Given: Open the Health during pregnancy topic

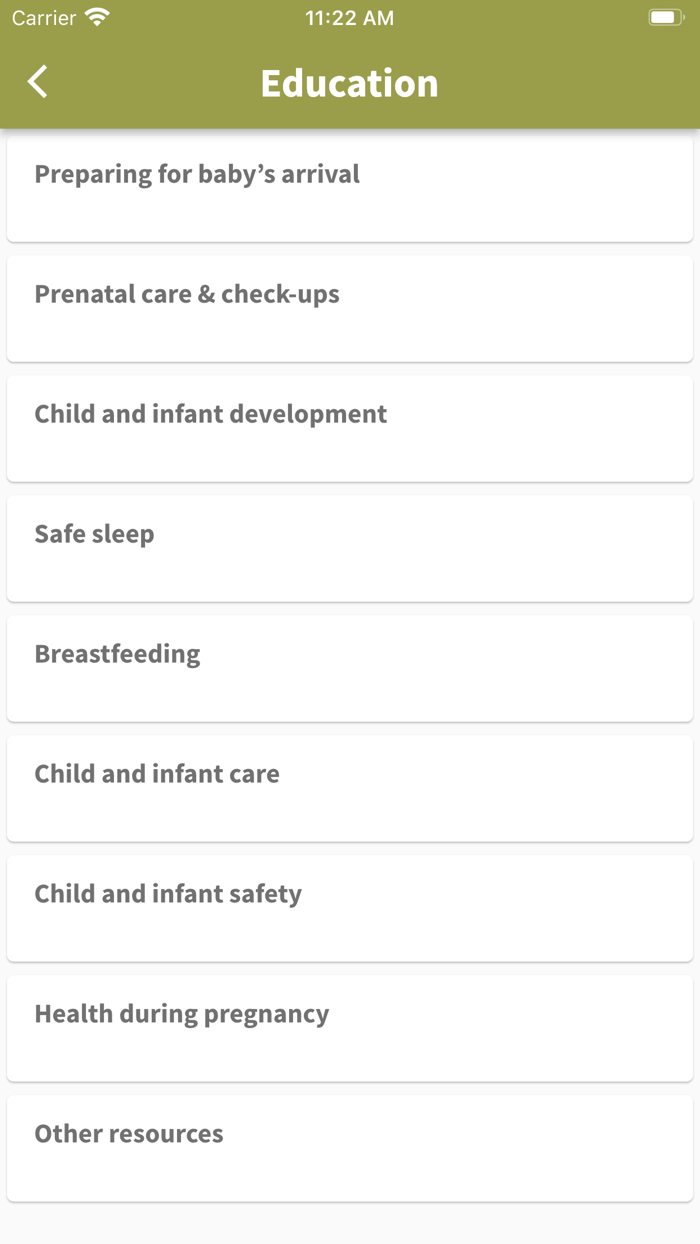Looking at the screenshot, I should click(349, 1027).
